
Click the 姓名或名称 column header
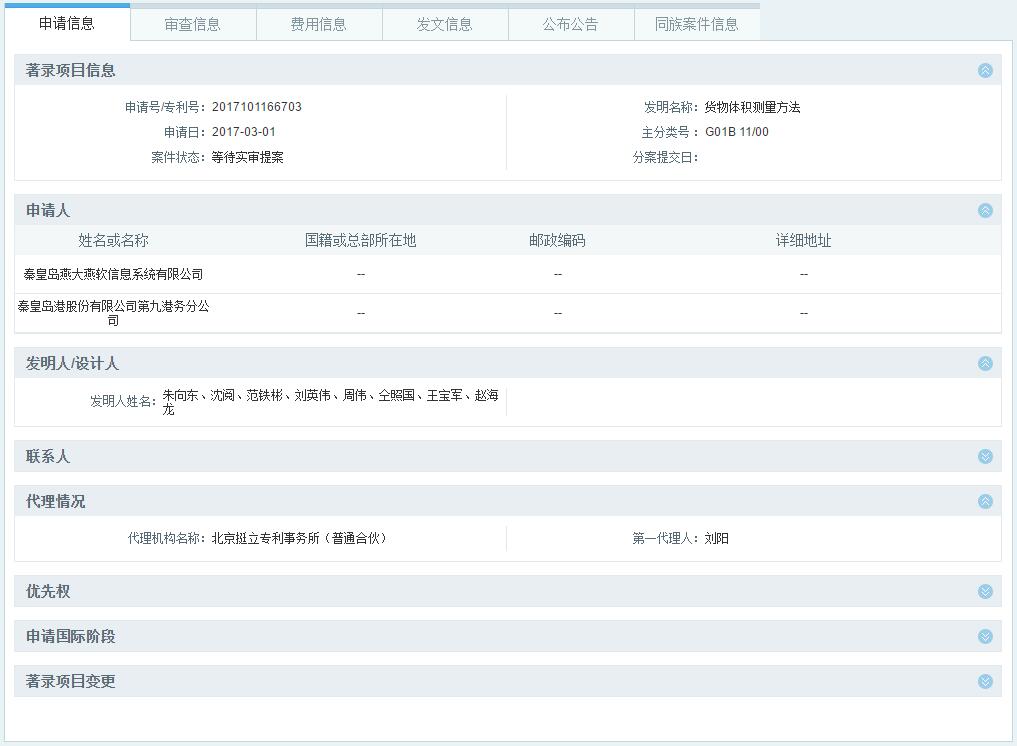(x=113, y=240)
